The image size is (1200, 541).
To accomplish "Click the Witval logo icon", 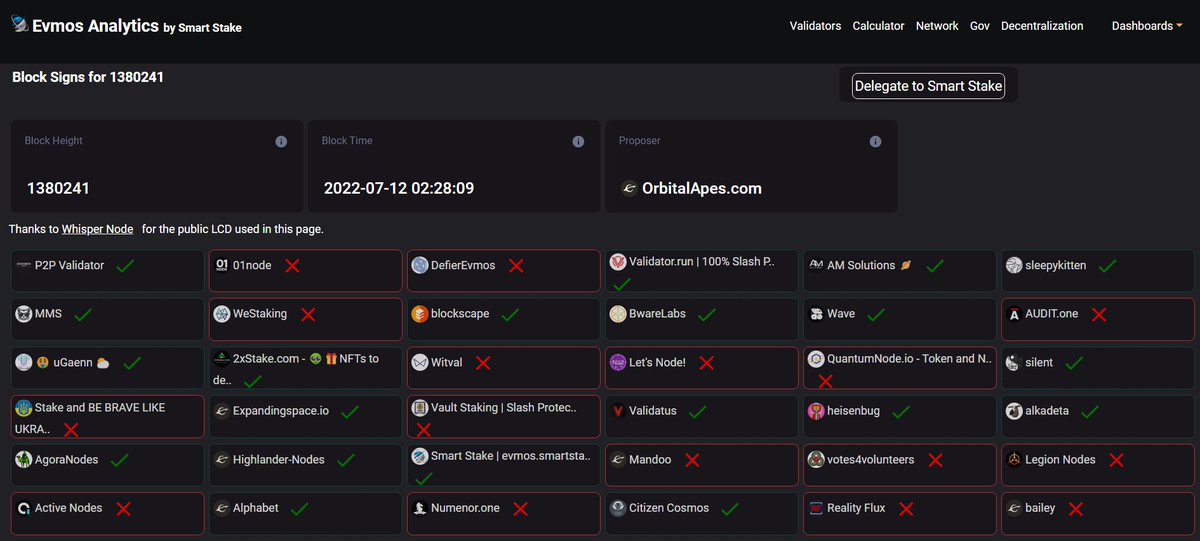I will click(420, 362).
